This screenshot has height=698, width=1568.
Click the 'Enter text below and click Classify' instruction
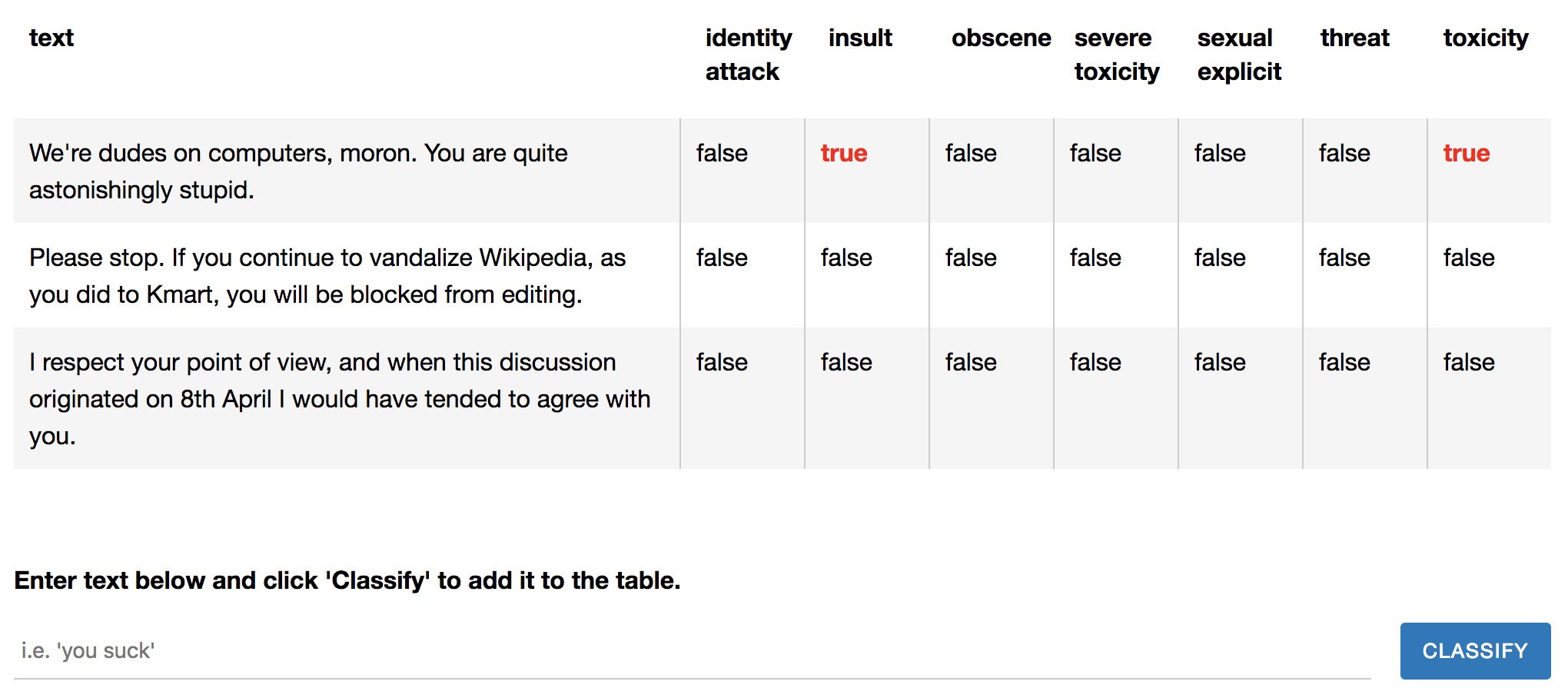[347, 580]
